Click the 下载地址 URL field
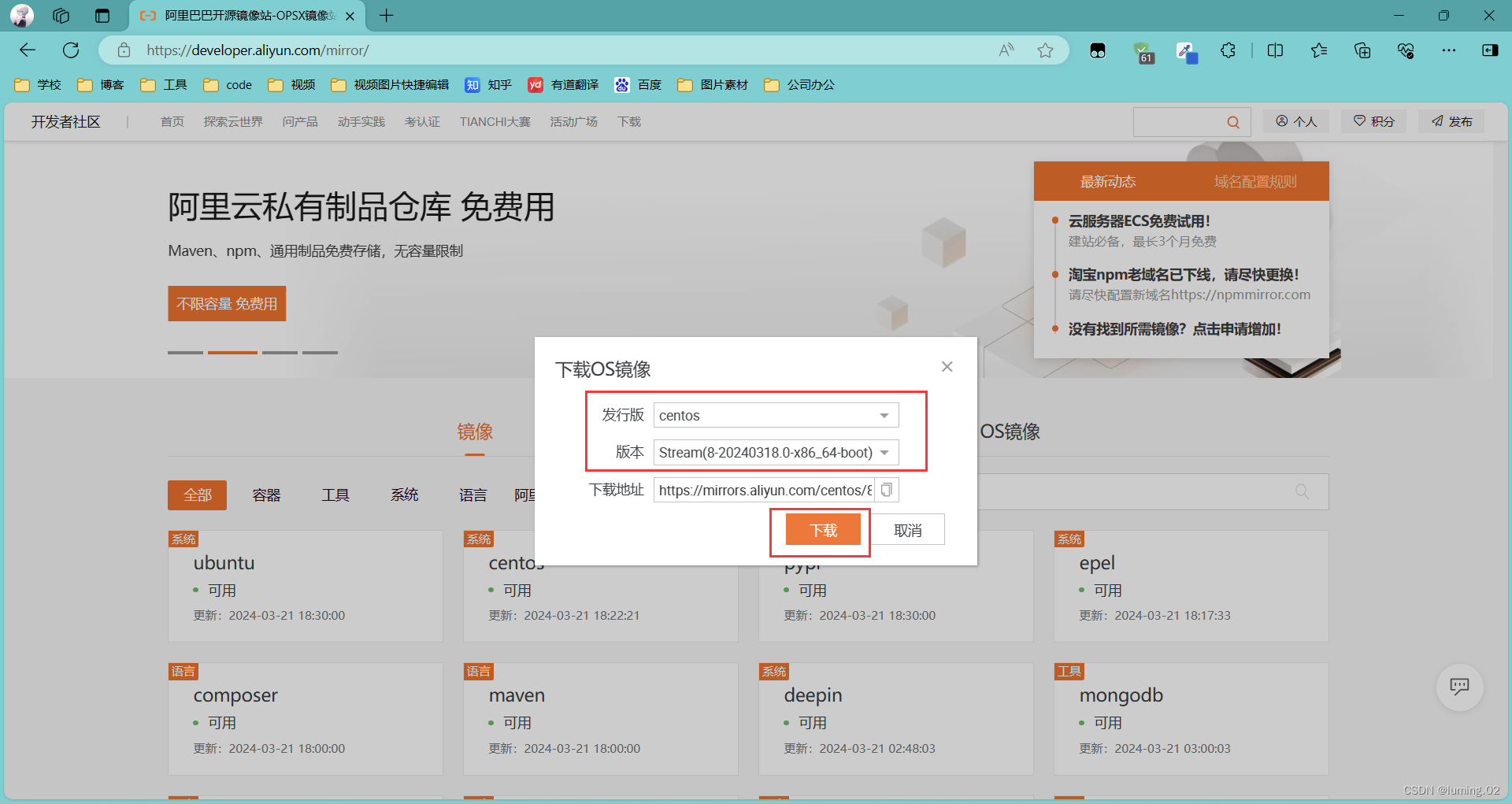 764,490
